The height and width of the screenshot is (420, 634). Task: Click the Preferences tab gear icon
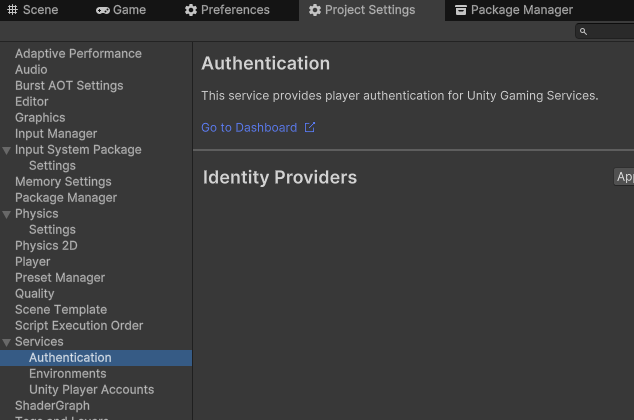click(x=190, y=10)
